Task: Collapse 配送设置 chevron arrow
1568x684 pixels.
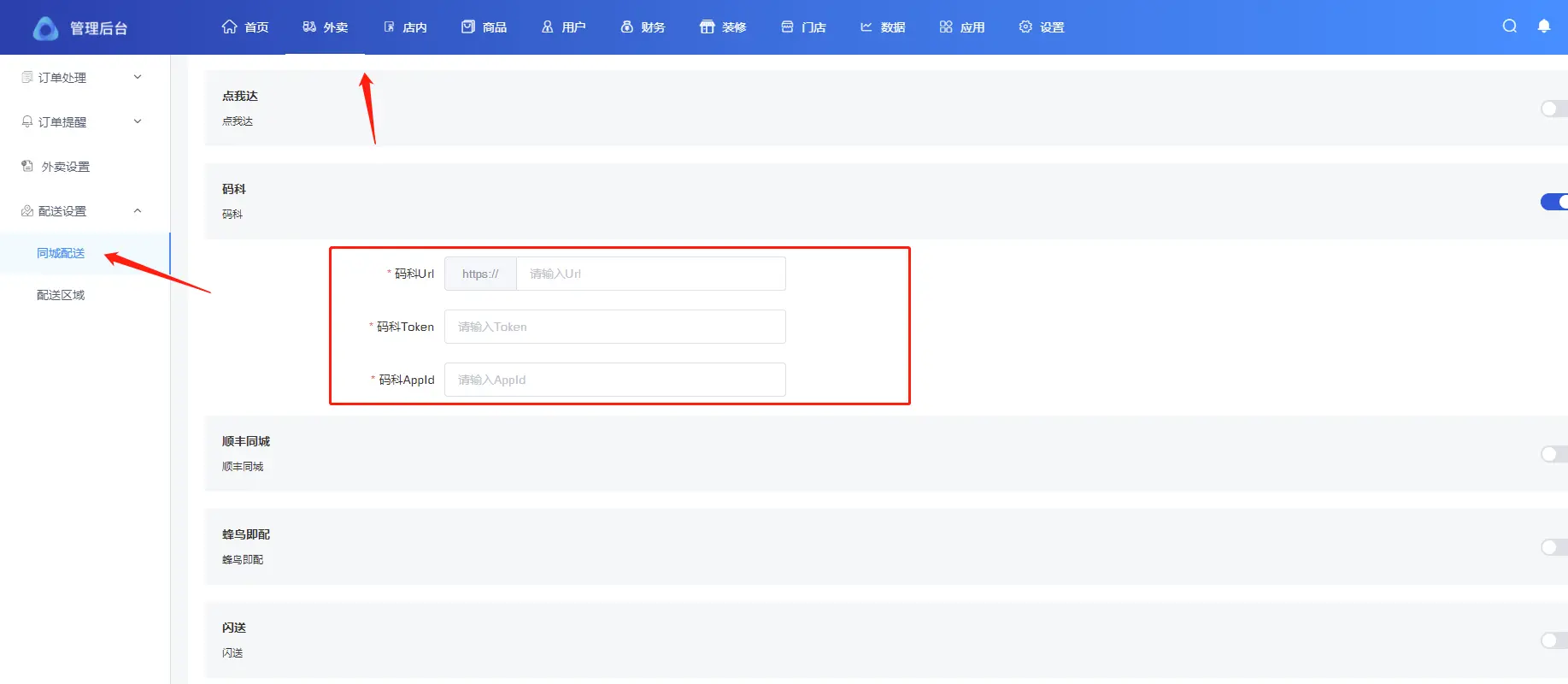Action: 138,210
